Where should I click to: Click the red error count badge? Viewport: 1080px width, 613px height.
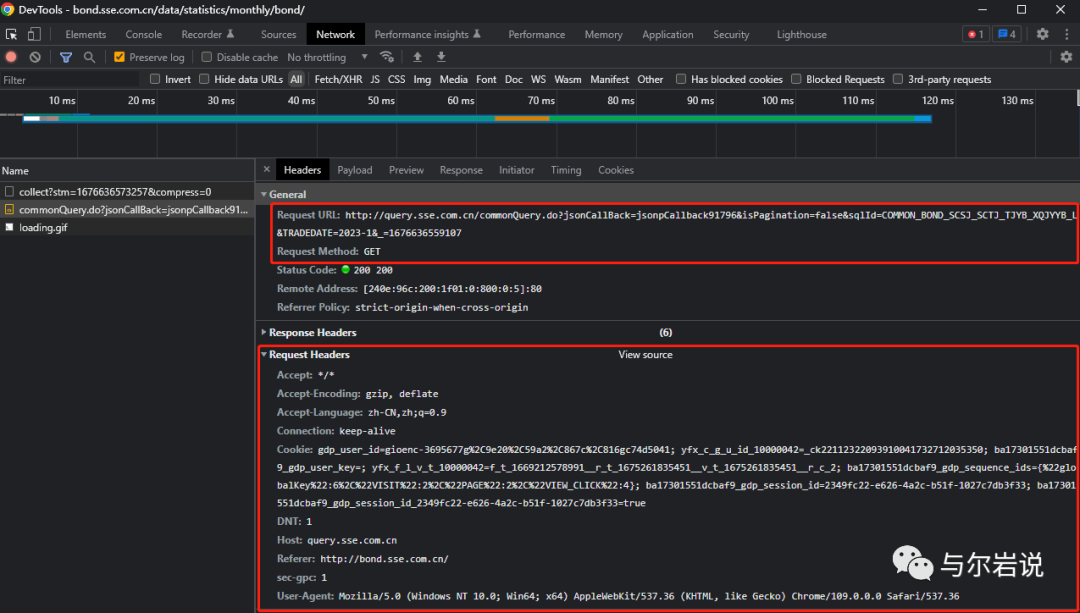click(x=975, y=34)
